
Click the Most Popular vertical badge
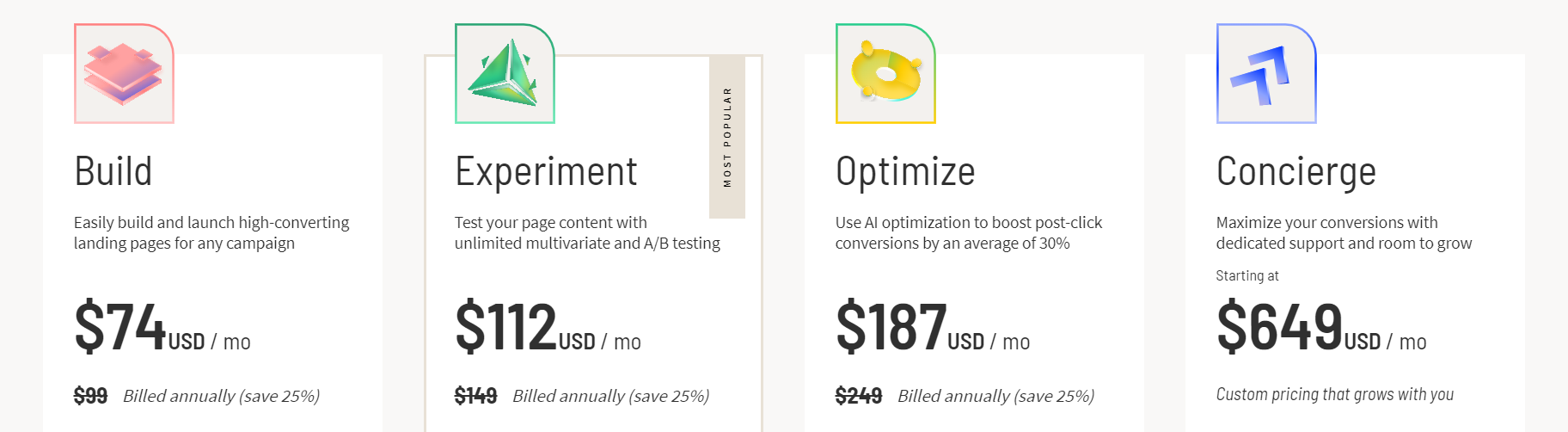(x=727, y=138)
